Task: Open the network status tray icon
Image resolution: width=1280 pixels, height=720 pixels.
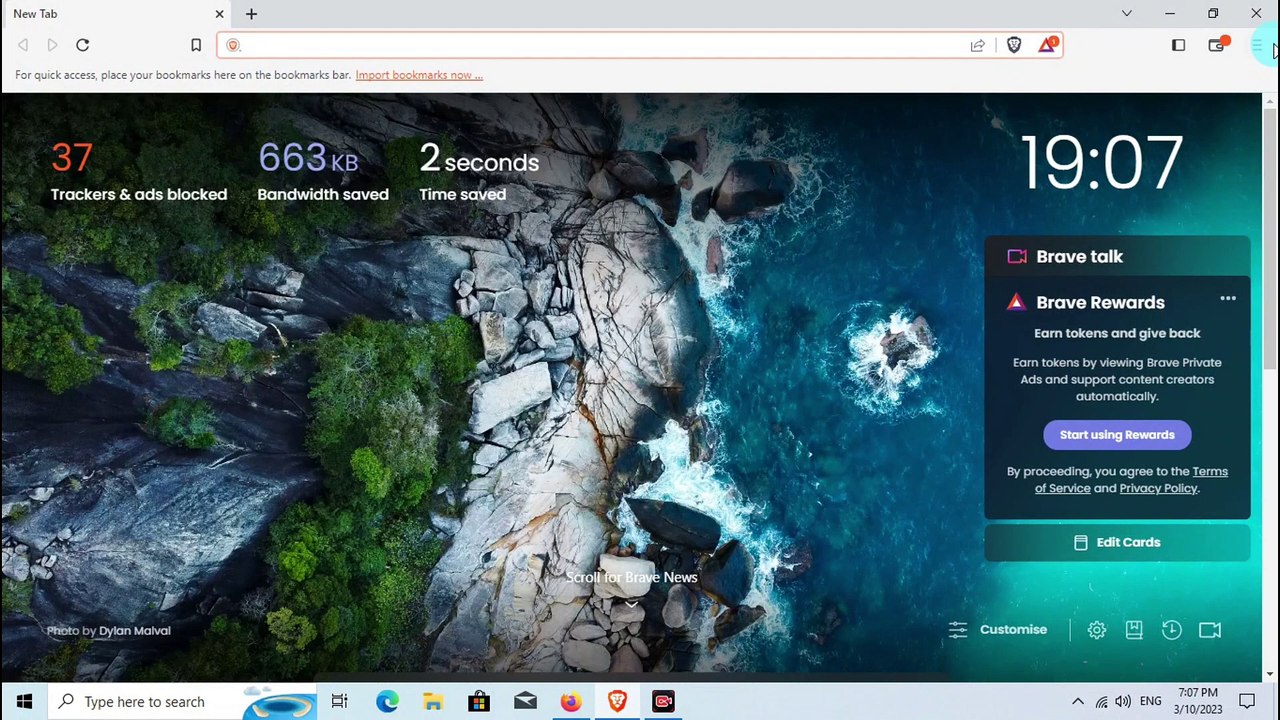Action: pos(1101,702)
